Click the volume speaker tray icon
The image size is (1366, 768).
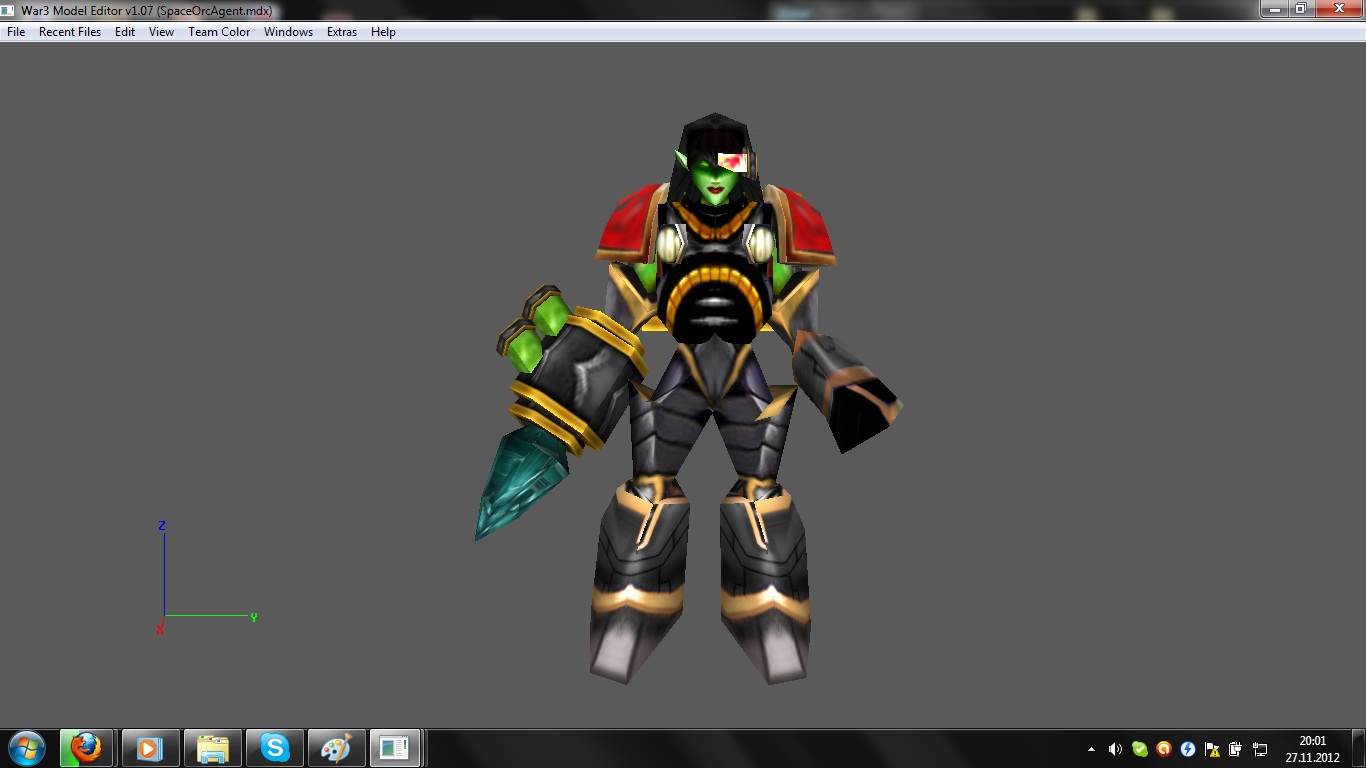(x=1115, y=748)
